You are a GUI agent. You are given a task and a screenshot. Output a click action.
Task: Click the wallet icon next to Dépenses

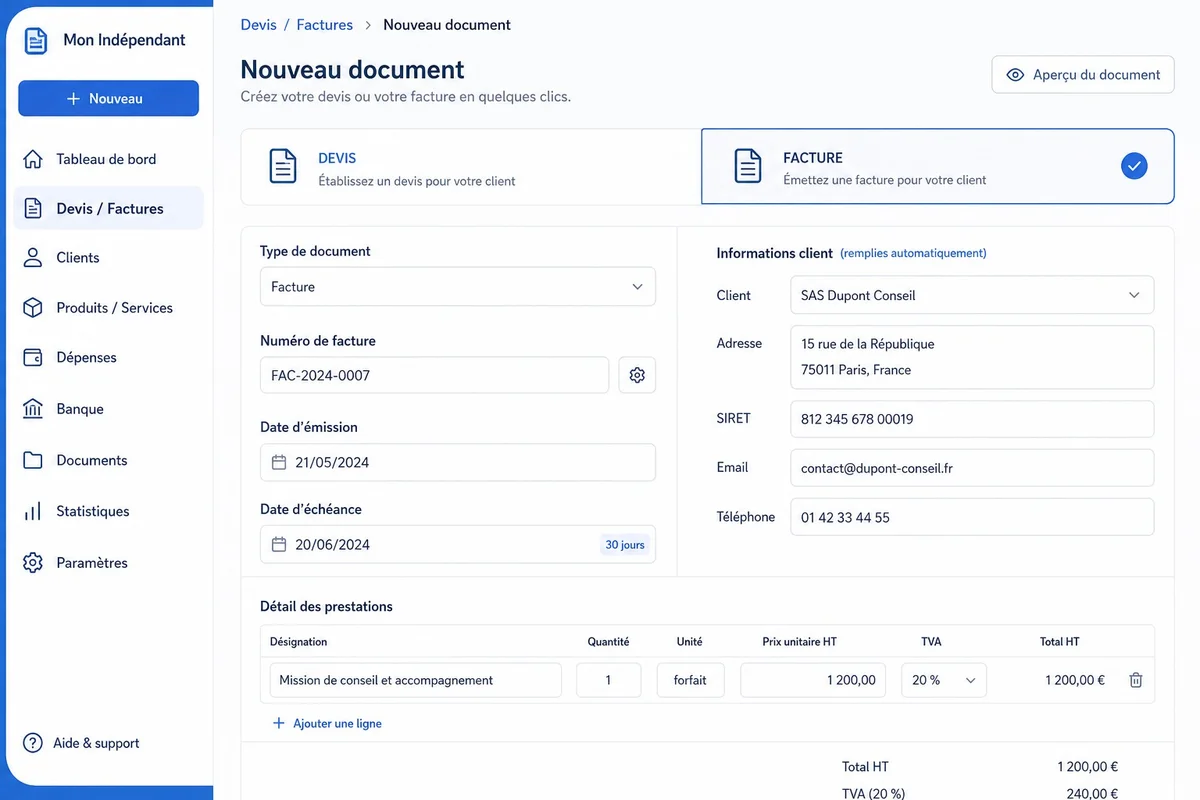click(33, 357)
